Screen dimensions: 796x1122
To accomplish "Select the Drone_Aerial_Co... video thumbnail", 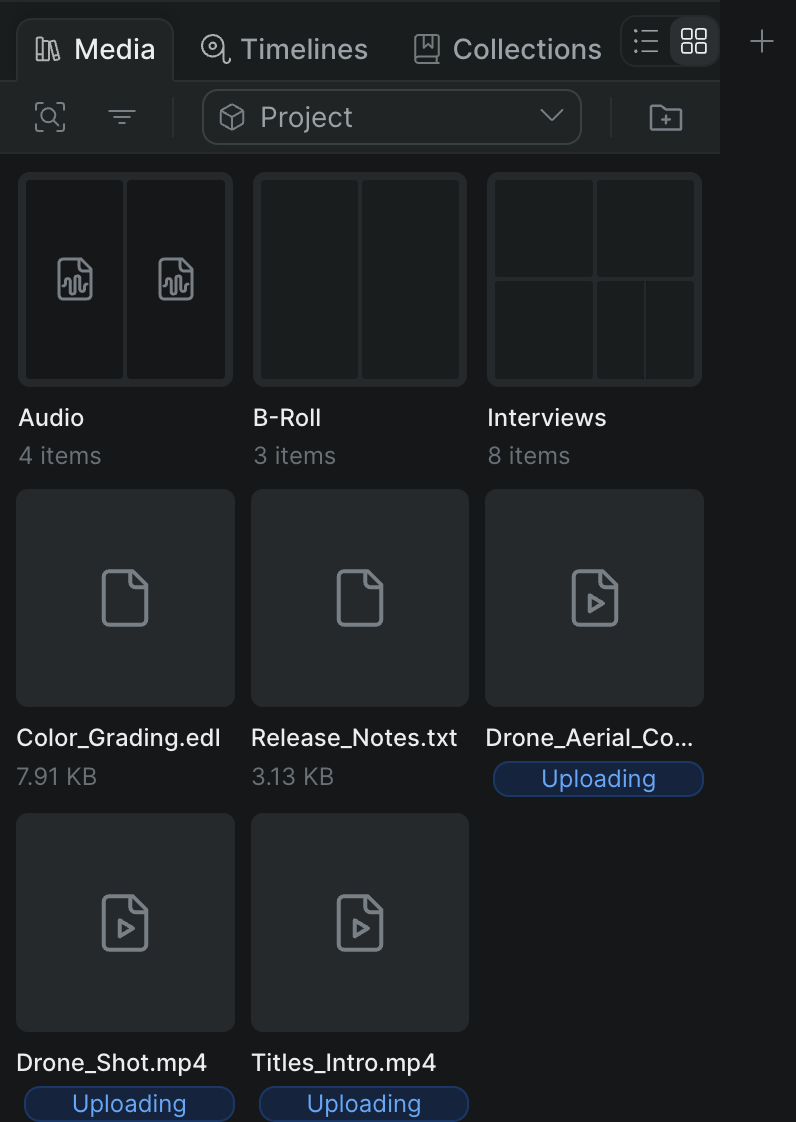I will [x=594, y=598].
